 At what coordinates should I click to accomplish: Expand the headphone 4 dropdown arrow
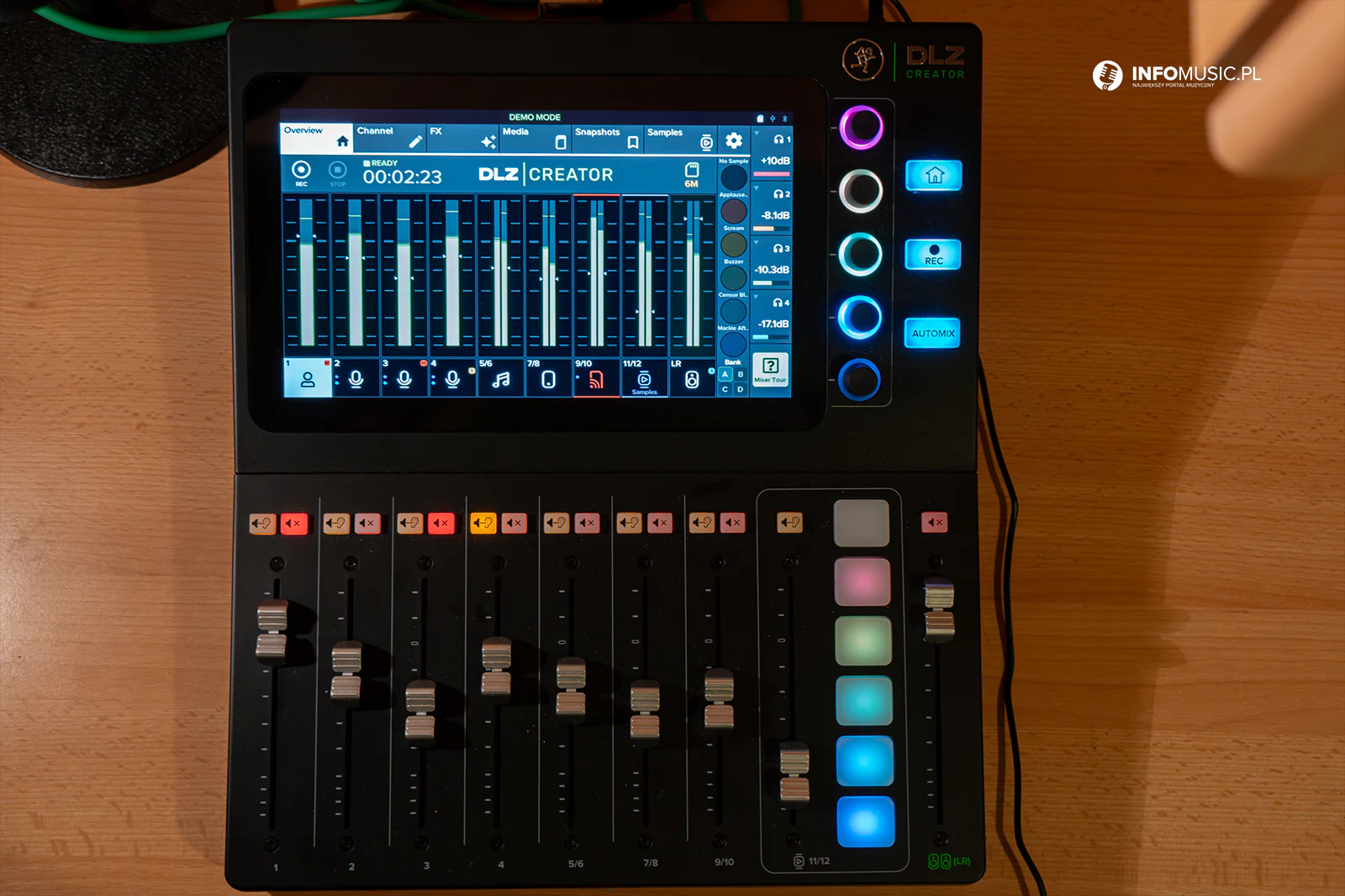[x=757, y=297]
